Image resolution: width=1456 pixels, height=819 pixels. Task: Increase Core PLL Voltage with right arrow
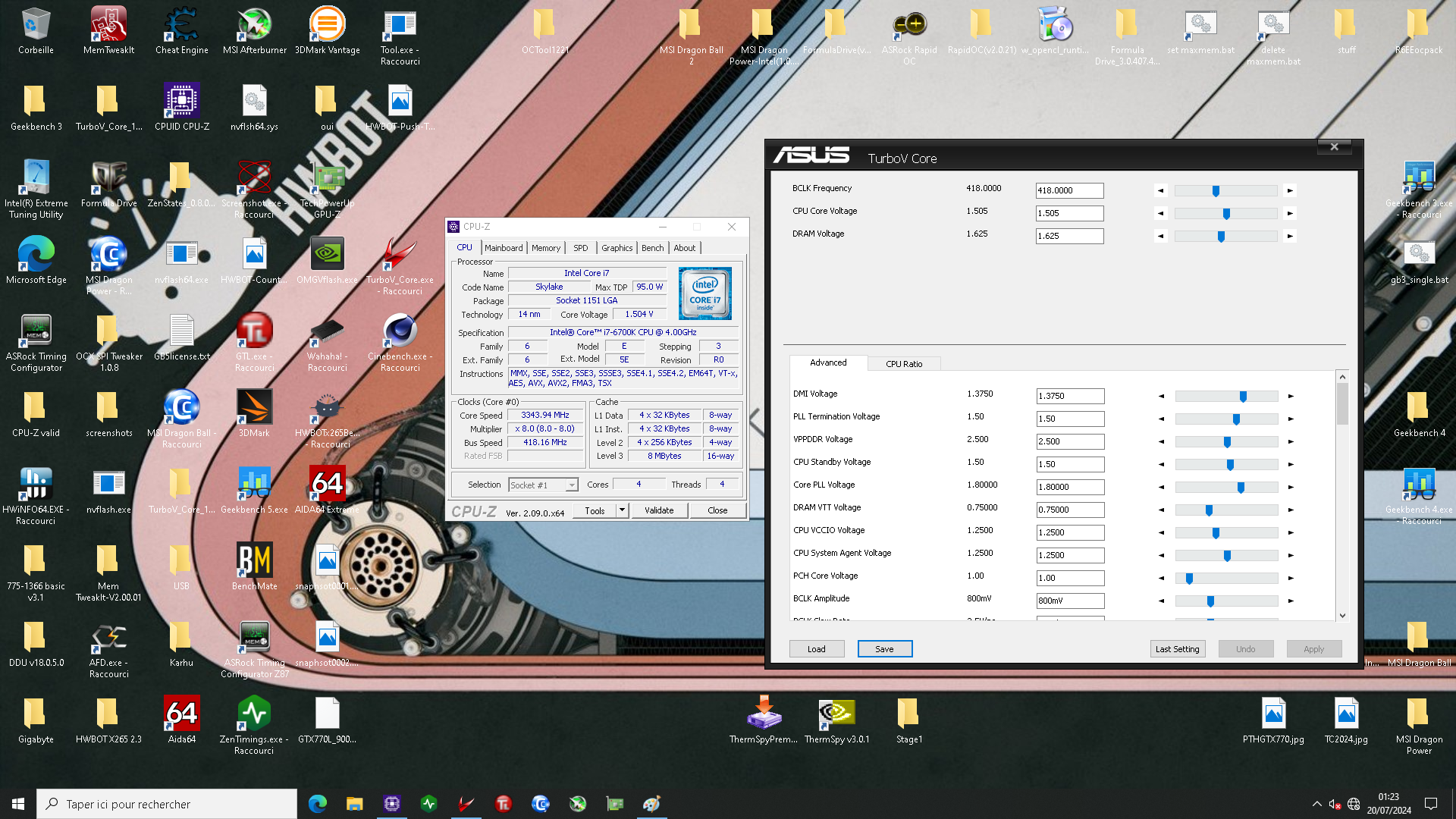pos(1291,487)
